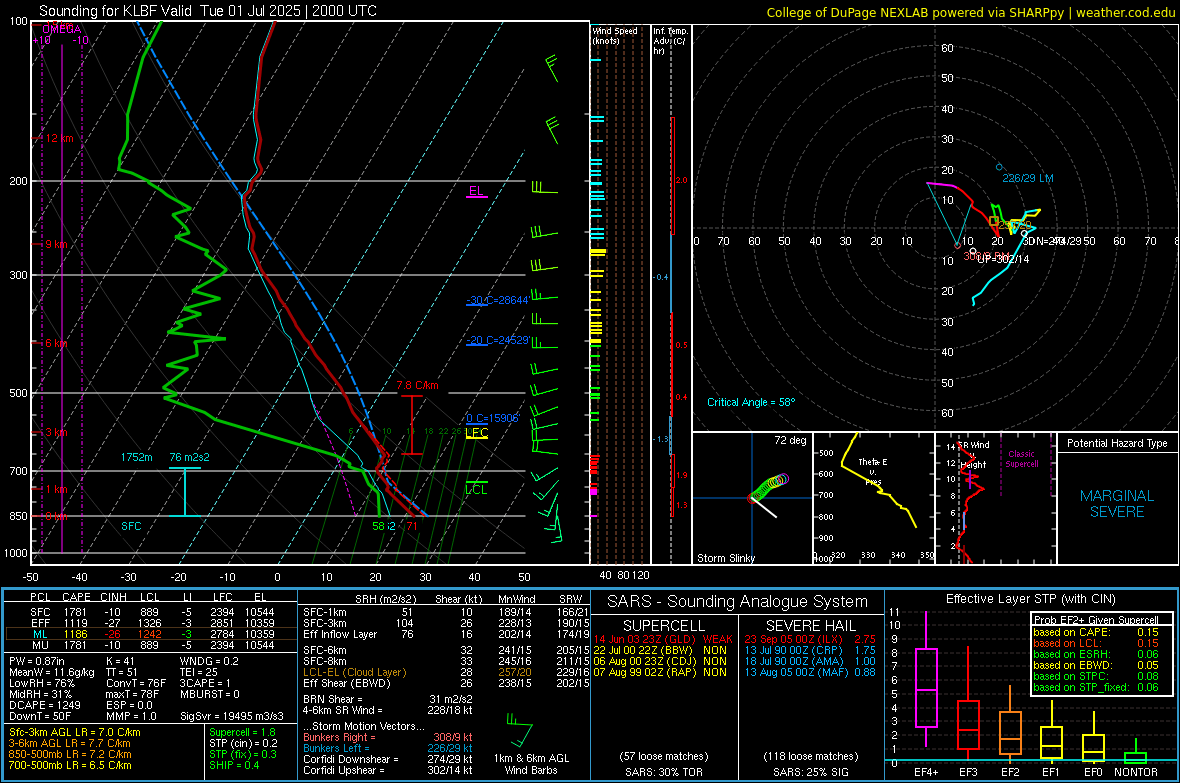Select the '14 Jun 03 23Z (GLD)' supercell analogue

[663, 639]
